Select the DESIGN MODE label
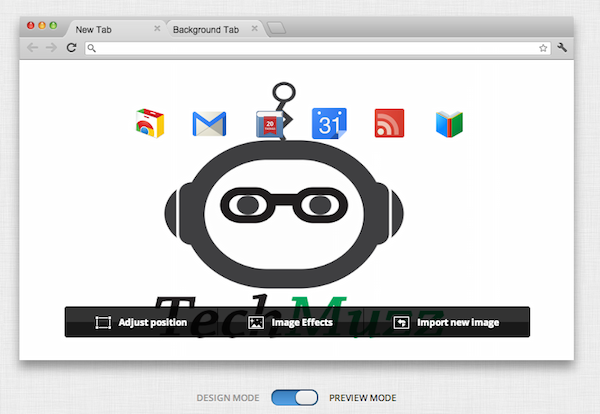This screenshot has height=414, width=600. [228, 398]
